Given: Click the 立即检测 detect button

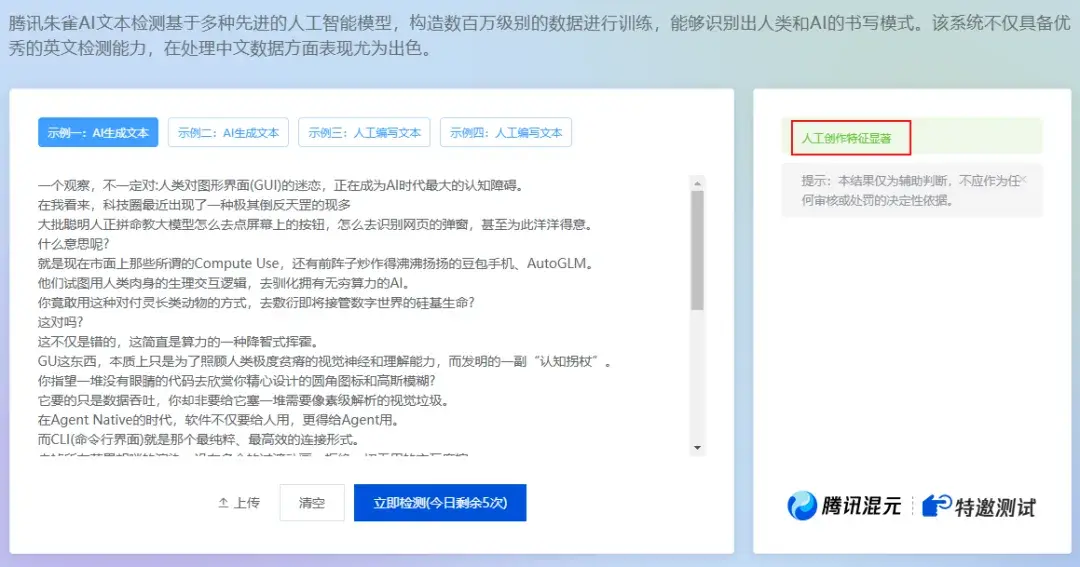Looking at the screenshot, I should click(440, 503).
